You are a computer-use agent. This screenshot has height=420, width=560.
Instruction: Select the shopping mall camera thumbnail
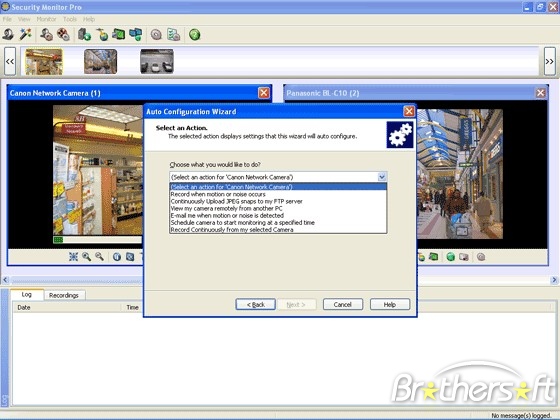click(100, 61)
